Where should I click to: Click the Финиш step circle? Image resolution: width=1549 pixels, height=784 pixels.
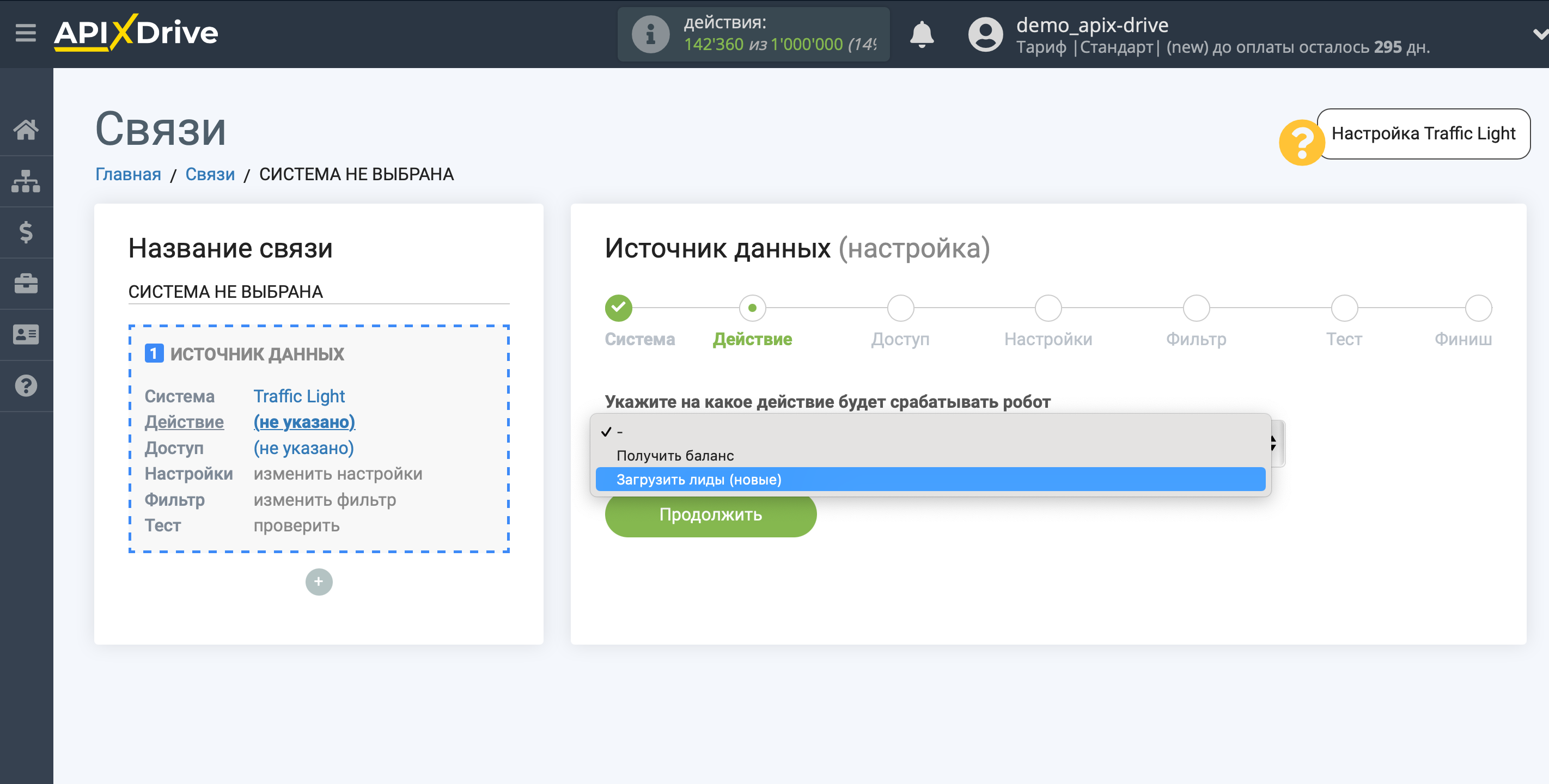[1478, 308]
